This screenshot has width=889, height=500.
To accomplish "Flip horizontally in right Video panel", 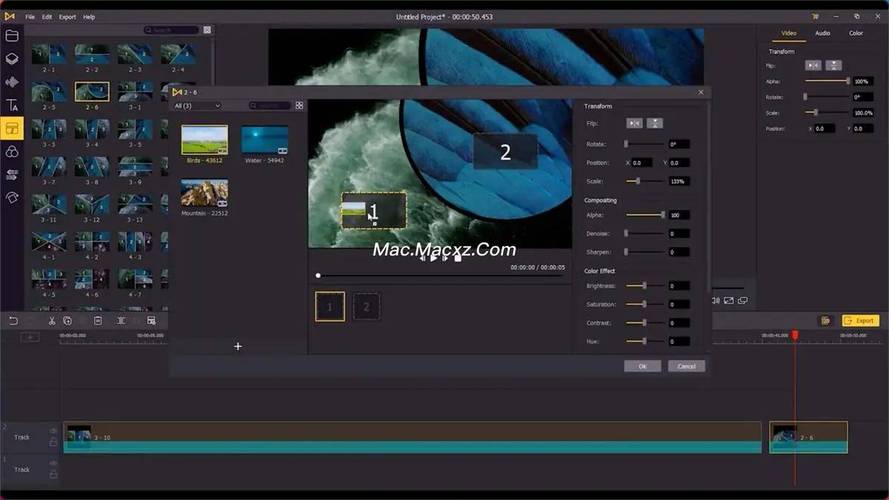I will coord(813,65).
